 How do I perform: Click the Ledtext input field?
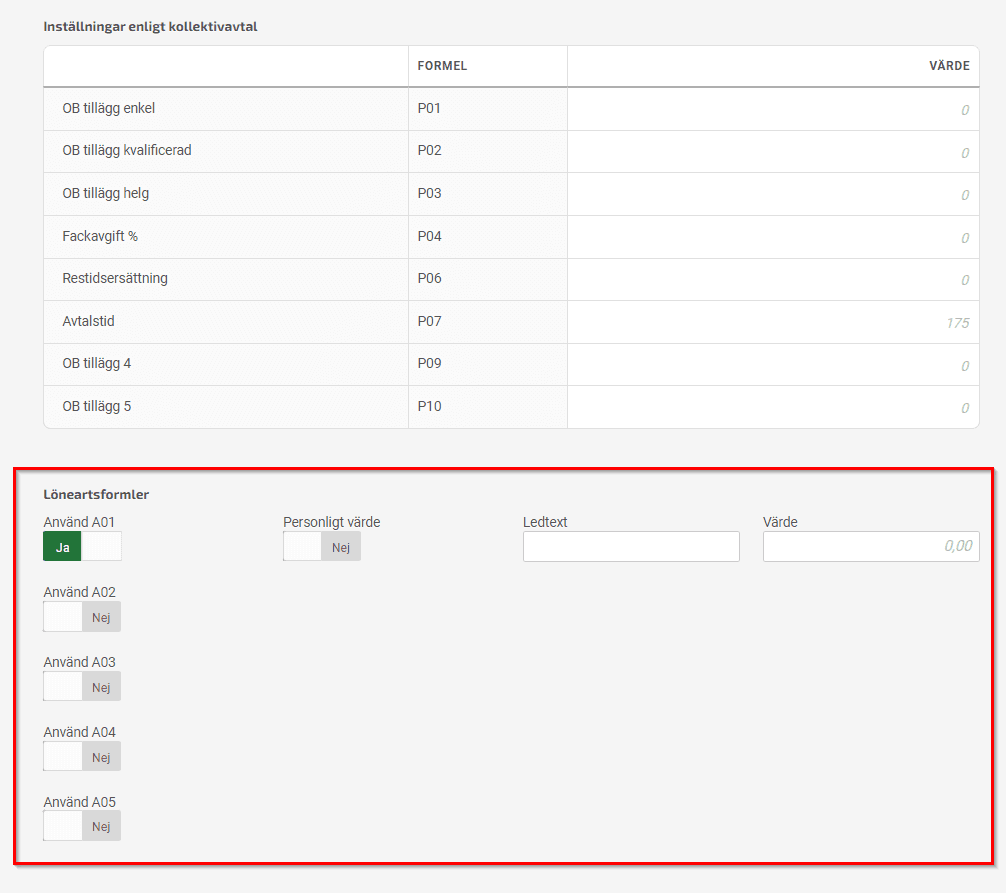pos(631,547)
